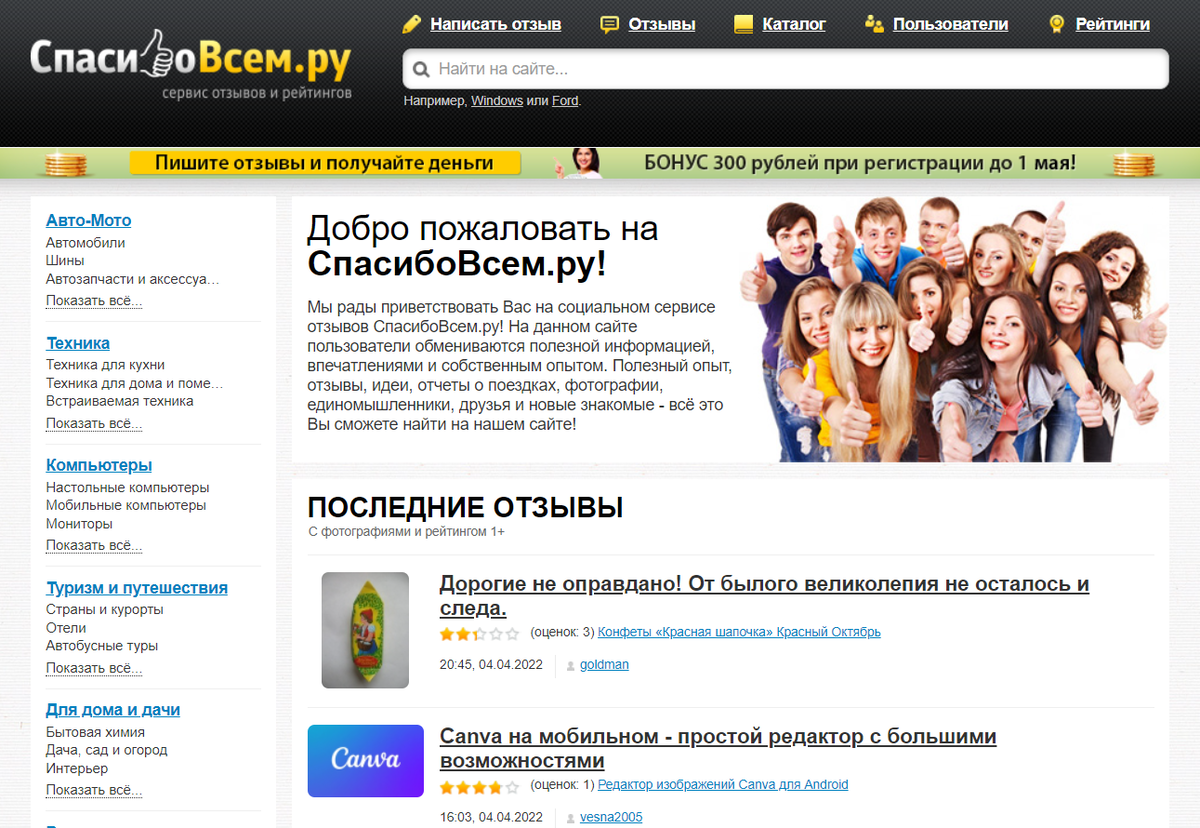Open Рейтинги in top navigation
The image size is (1200, 828).
1113,24
